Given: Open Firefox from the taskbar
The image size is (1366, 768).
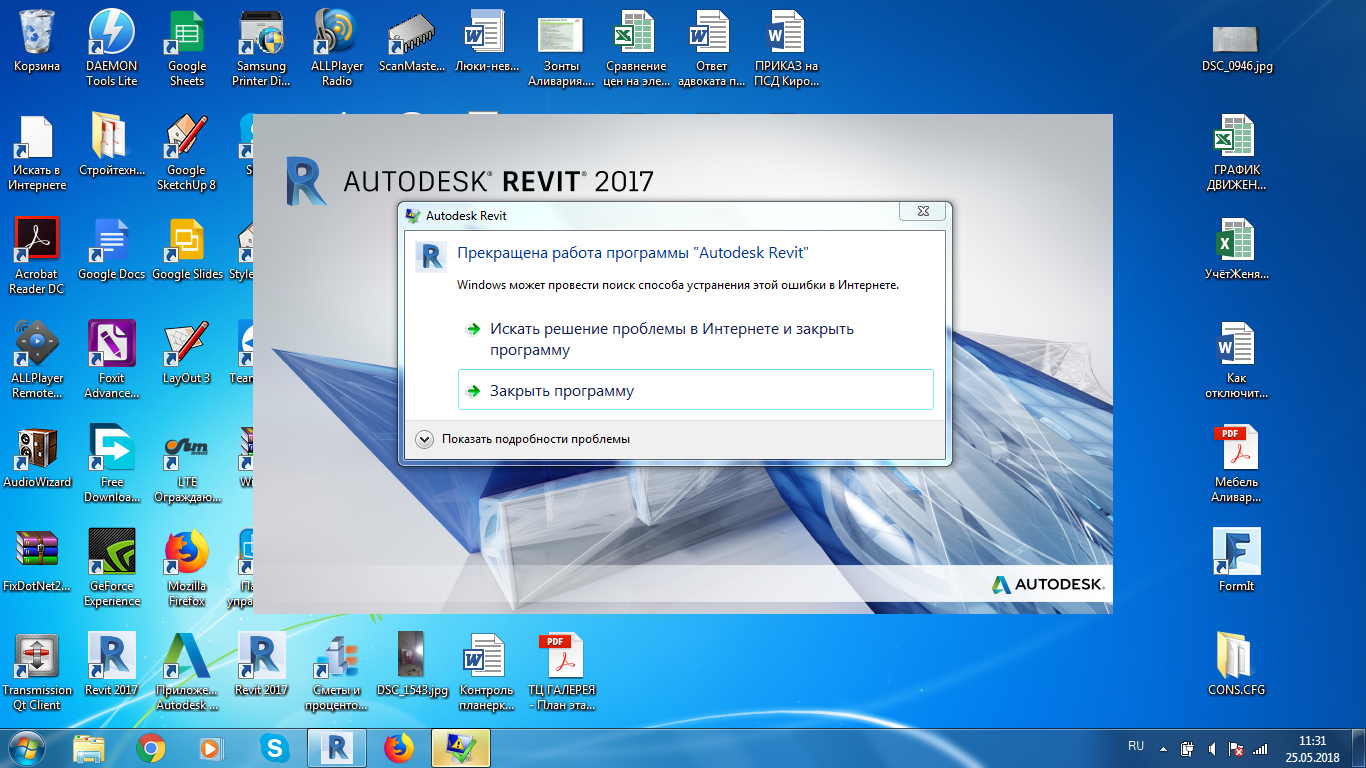Looking at the screenshot, I should pyautogui.click(x=399, y=747).
